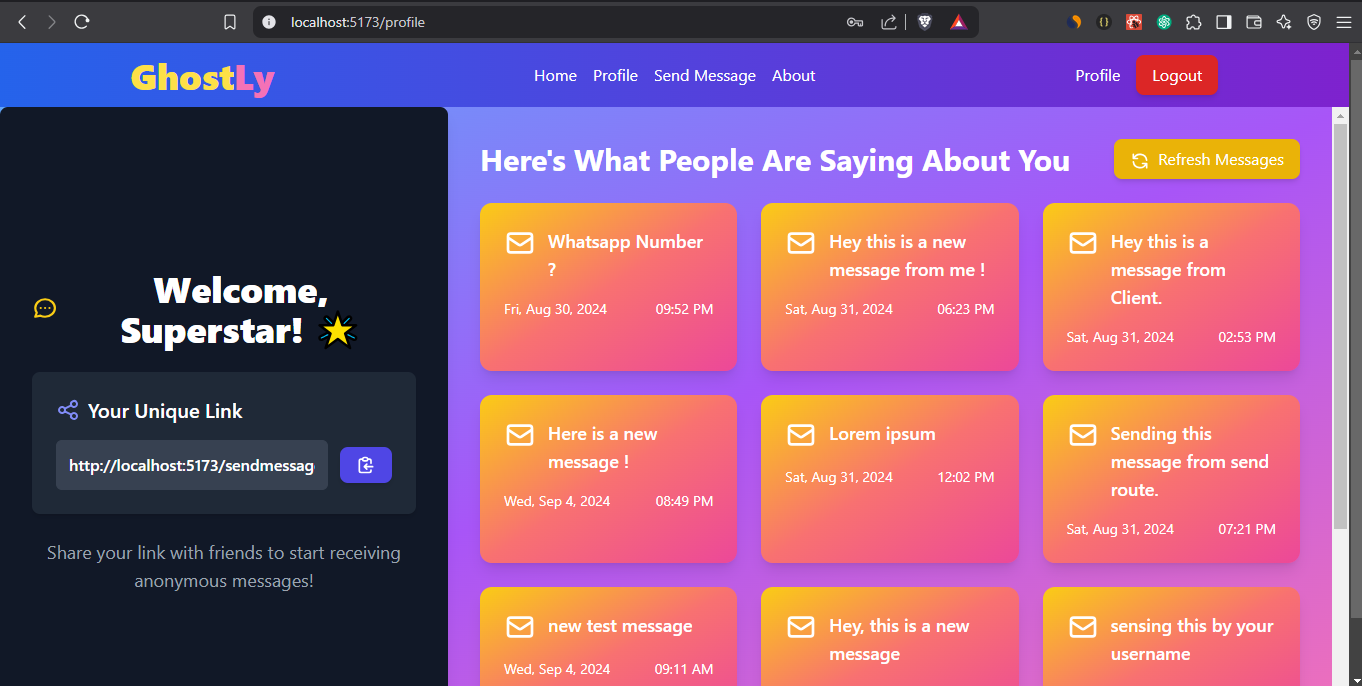Click 'Your Unique Link' label
This screenshot has width=1362, height=686.
coord(165,411)
